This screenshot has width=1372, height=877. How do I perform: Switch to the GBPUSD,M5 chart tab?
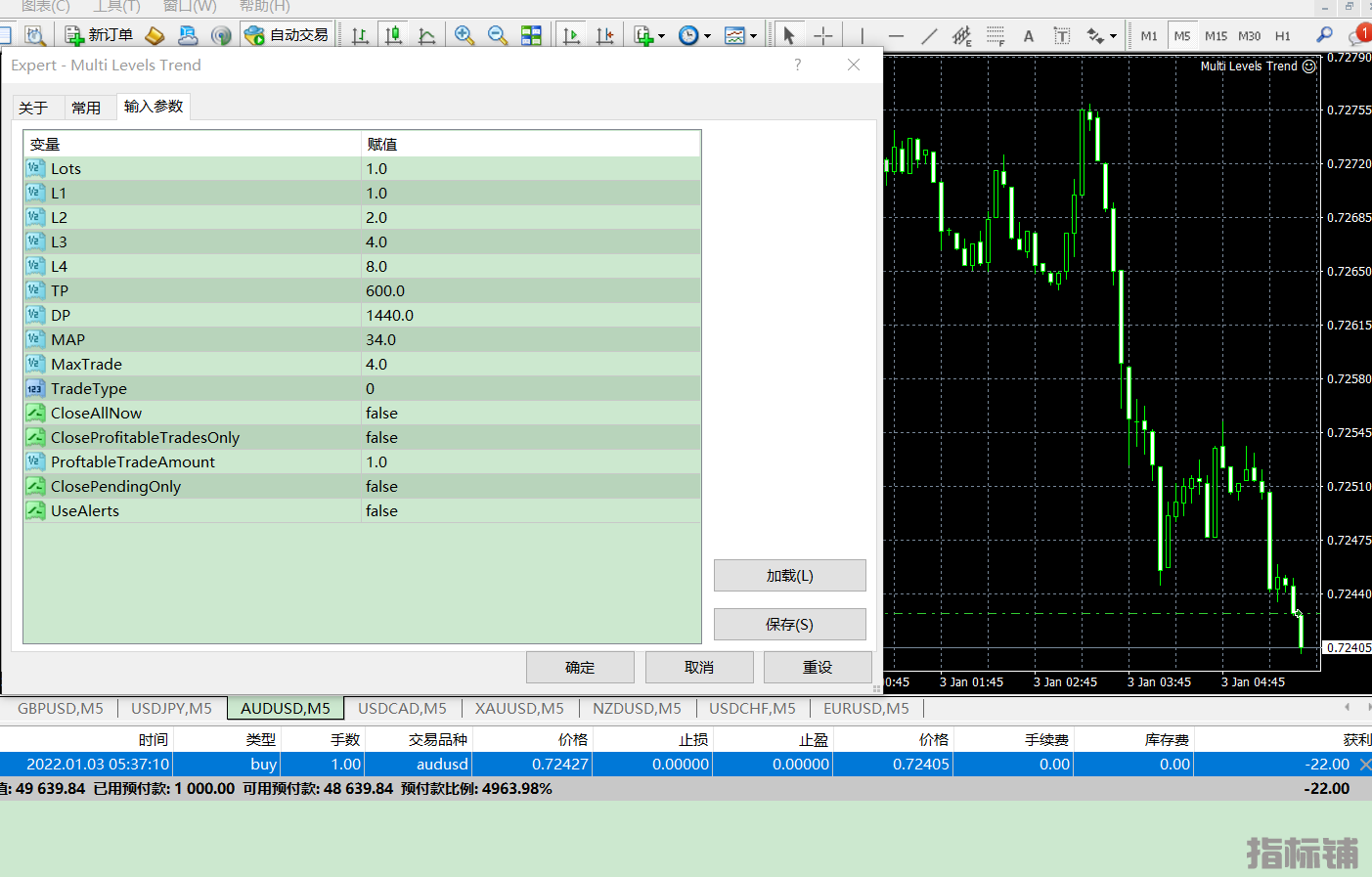[61, 708]
